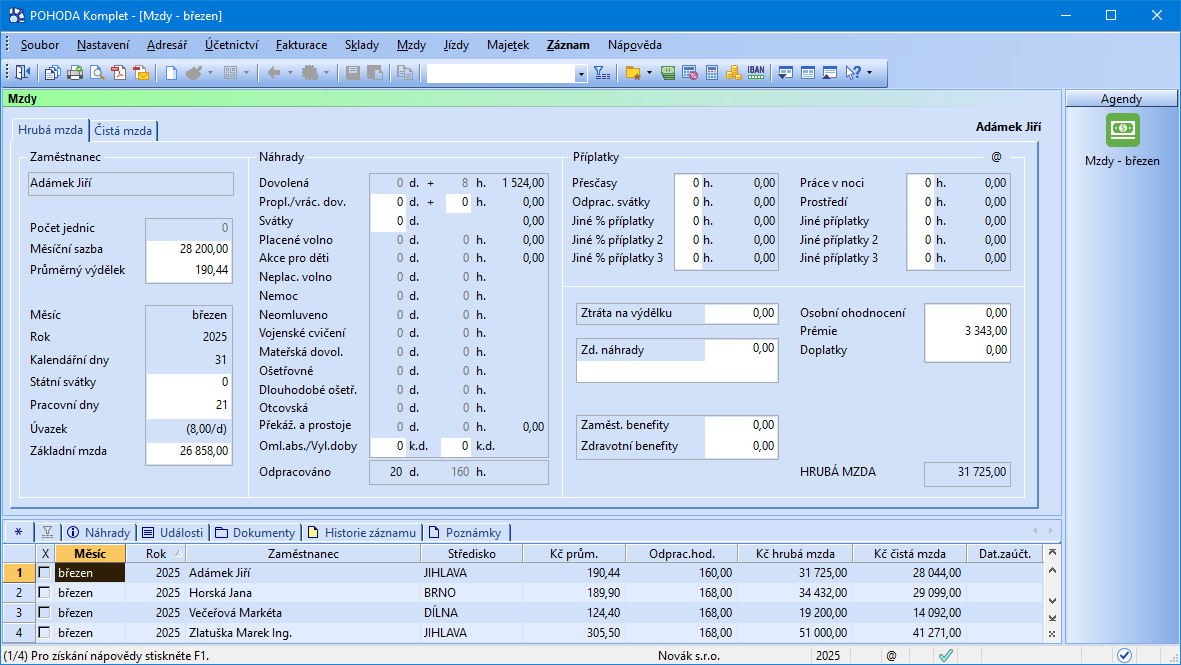Image resolution: width=1181 pixels, height=665 pixels.
Task: Open the Účetnictví menu
Action: coord(231,45)
